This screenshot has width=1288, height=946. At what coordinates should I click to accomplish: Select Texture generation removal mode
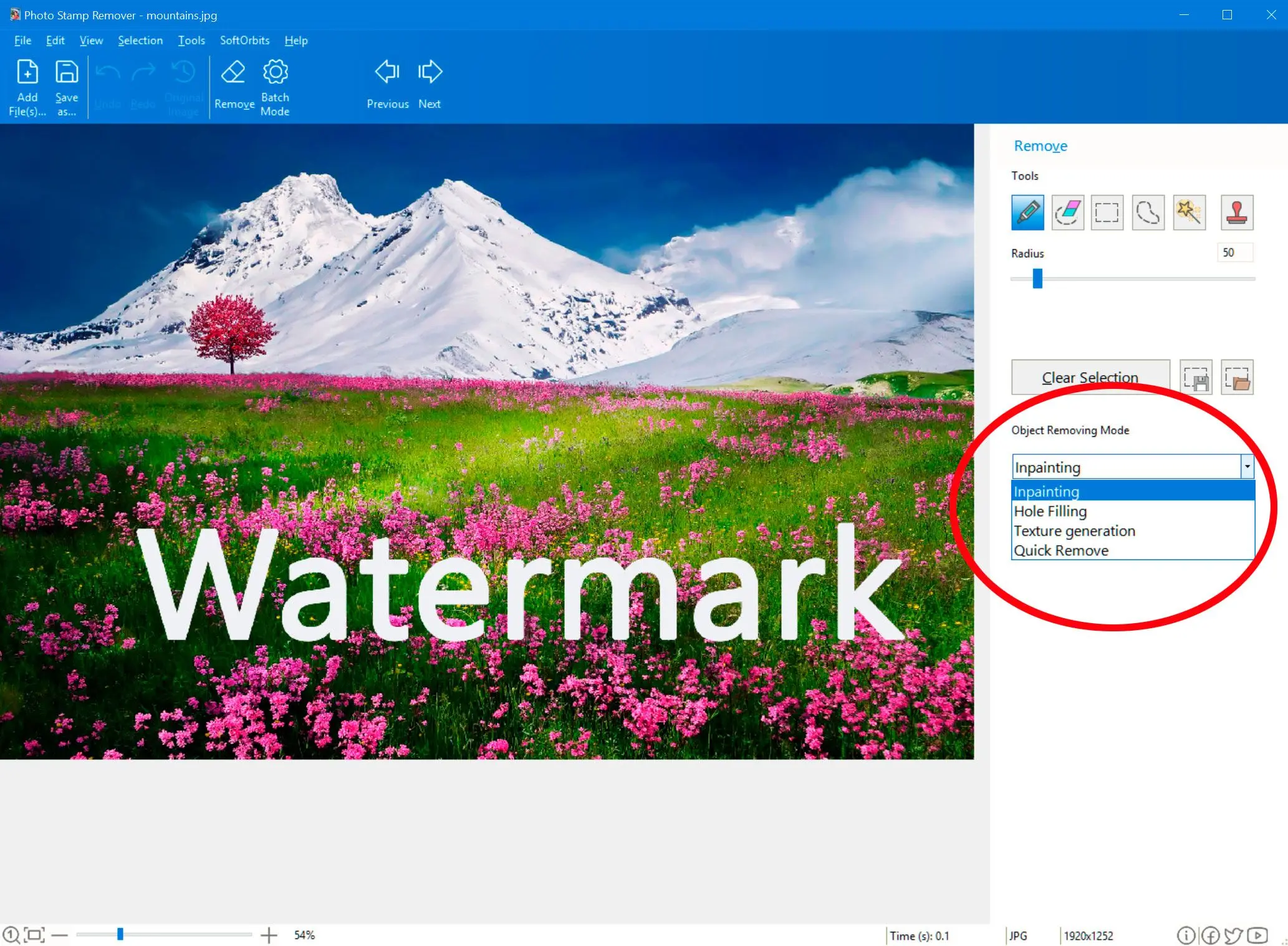pos(1075,530)
